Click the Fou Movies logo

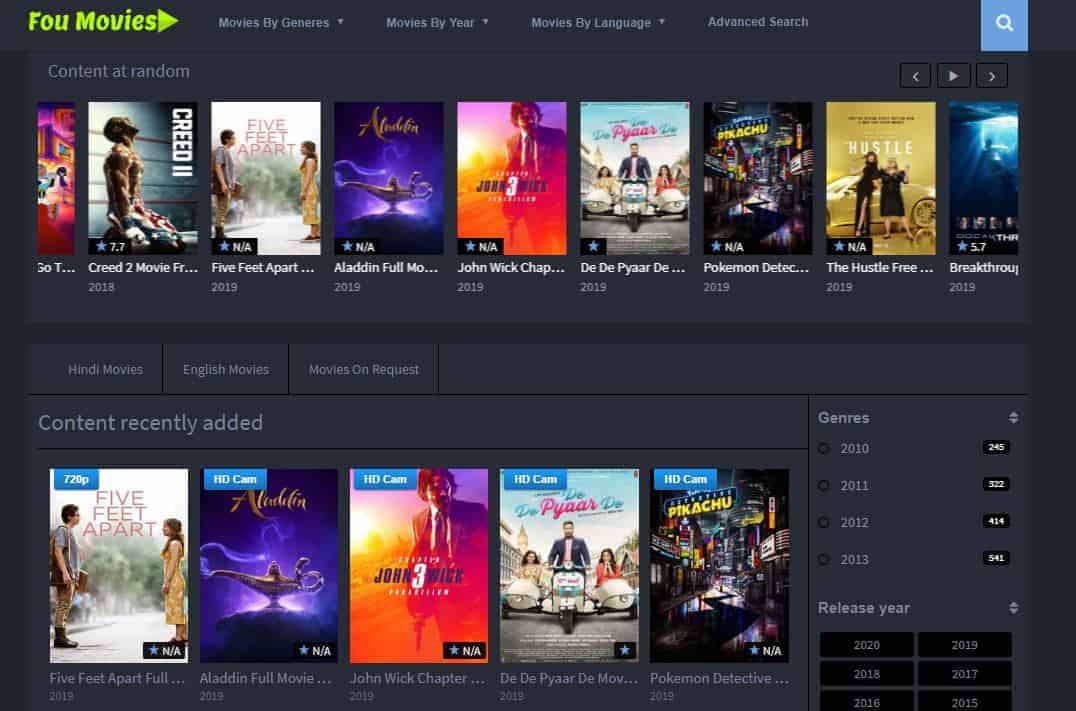pyautogui.click(x=103, y=21)
